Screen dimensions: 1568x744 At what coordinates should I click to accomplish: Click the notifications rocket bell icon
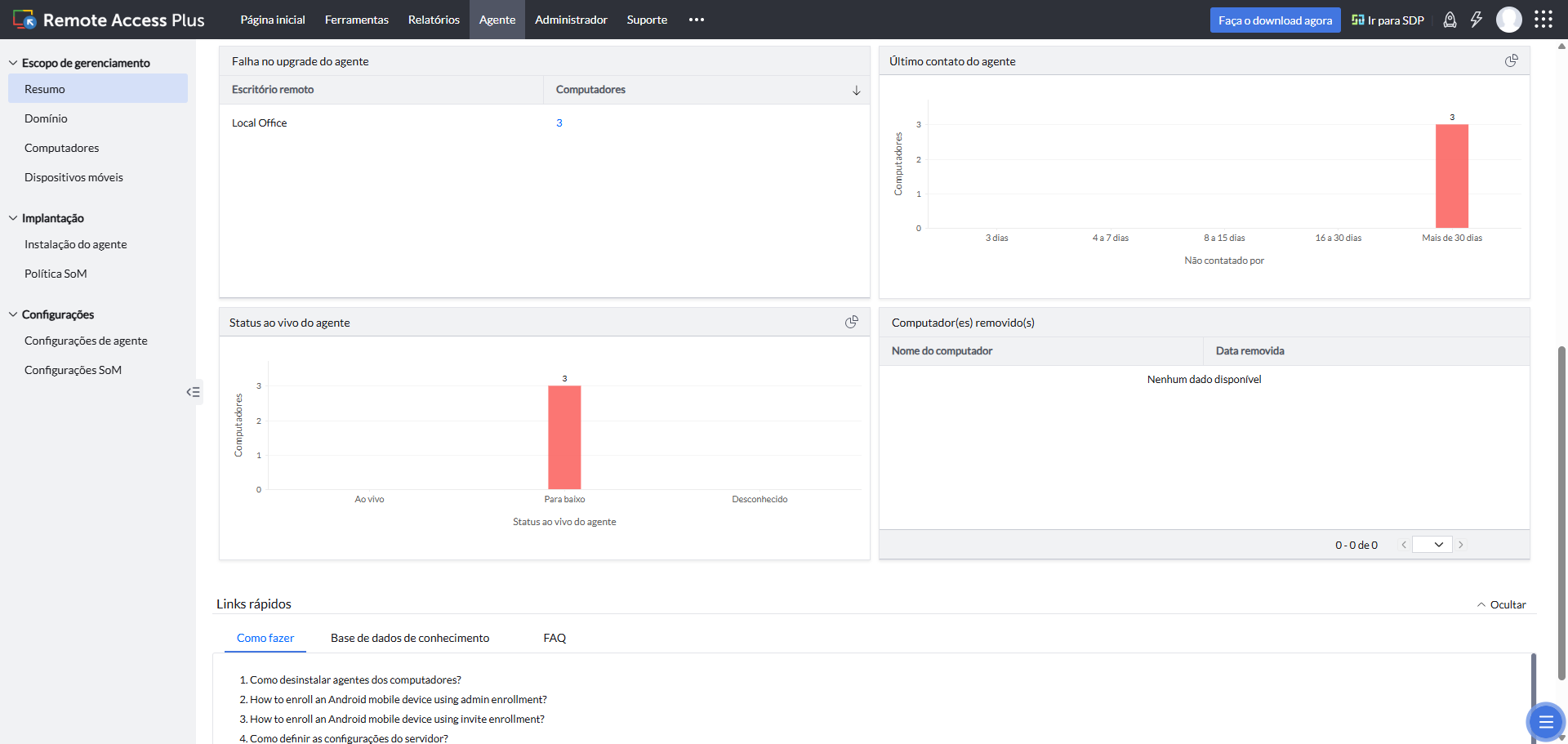[x=1450, y=20]
